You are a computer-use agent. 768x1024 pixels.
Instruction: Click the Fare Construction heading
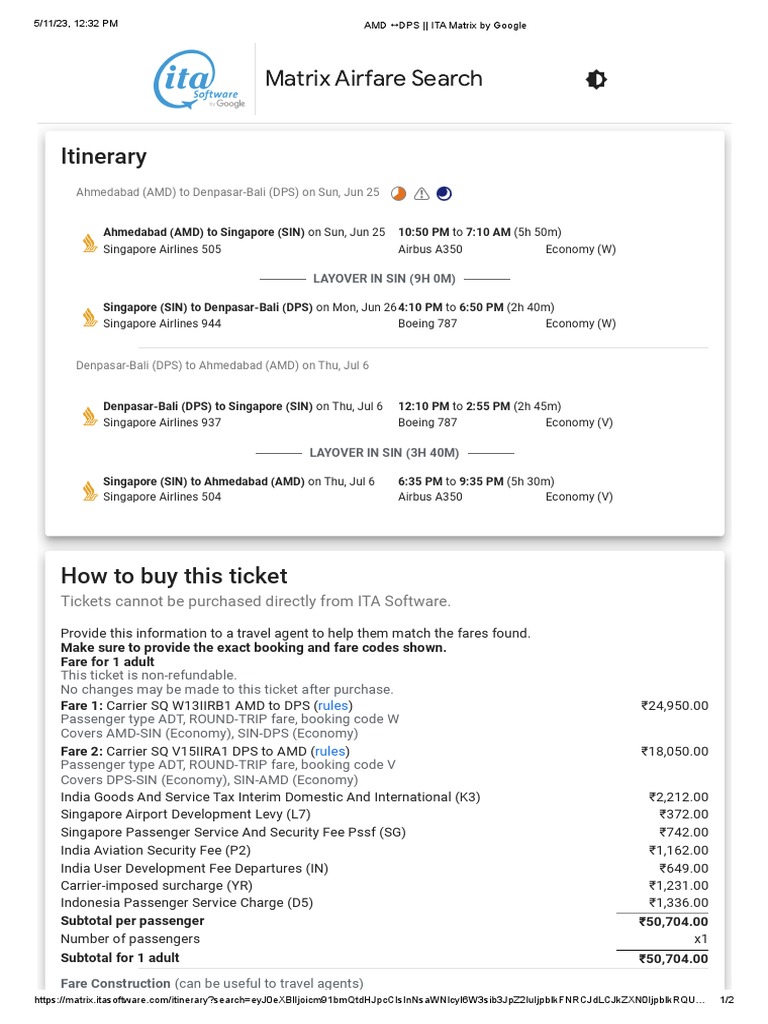click(x=116, y=983)
